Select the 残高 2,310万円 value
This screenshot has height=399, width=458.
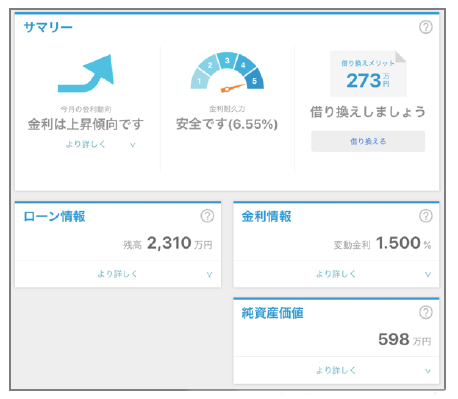(x=168, y=243)
